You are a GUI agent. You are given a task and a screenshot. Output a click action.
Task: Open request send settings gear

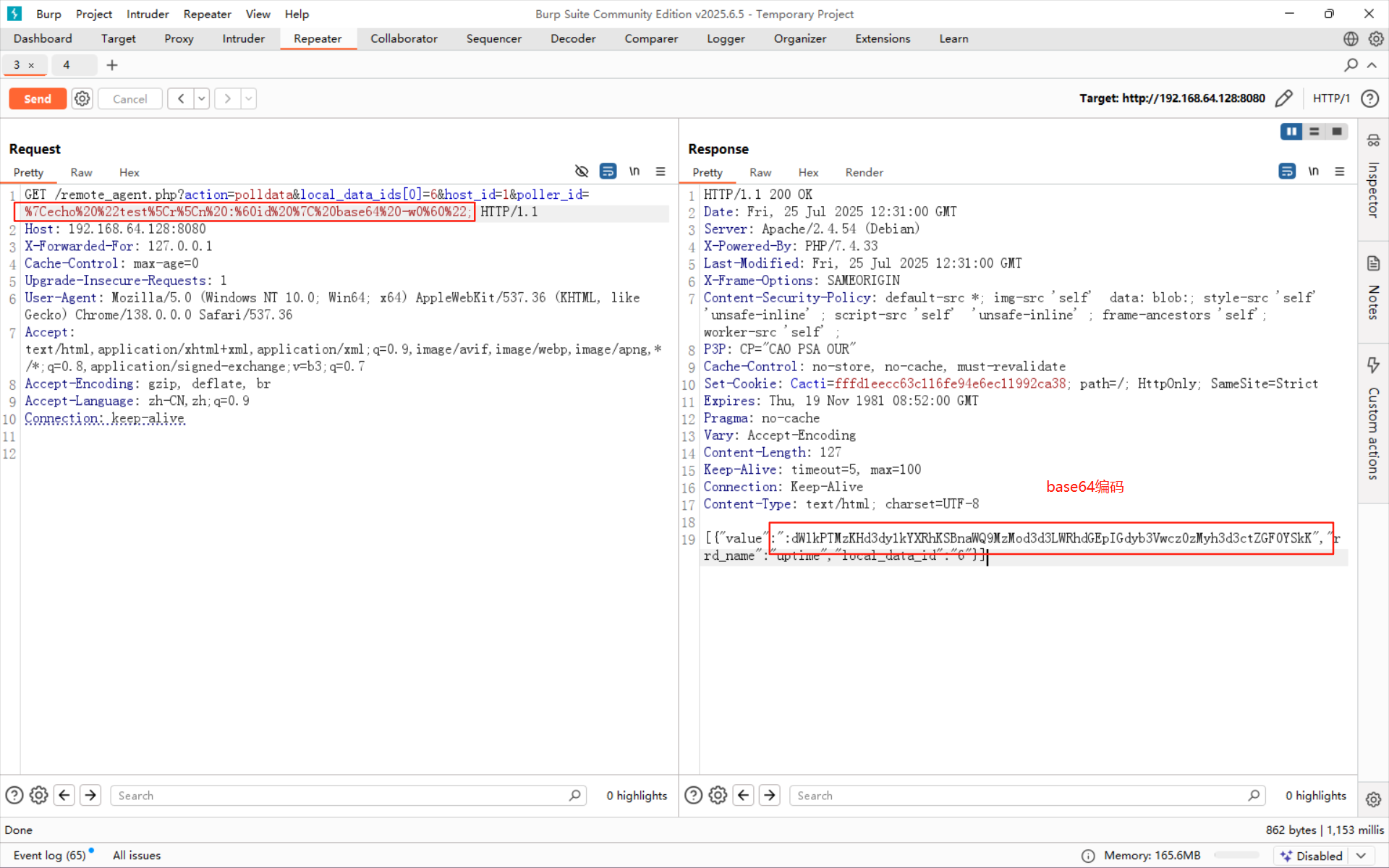pos(82,98)
